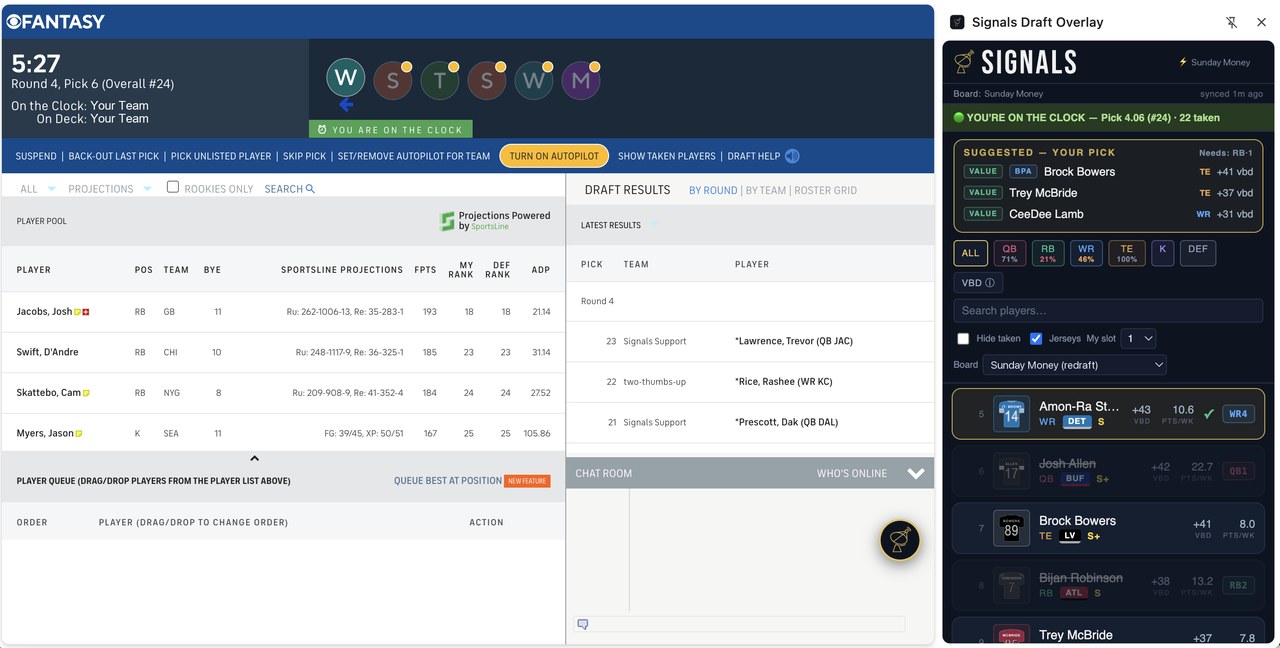
Task: Filter Signals board by DEF
Action: [x=1198, y=253]
